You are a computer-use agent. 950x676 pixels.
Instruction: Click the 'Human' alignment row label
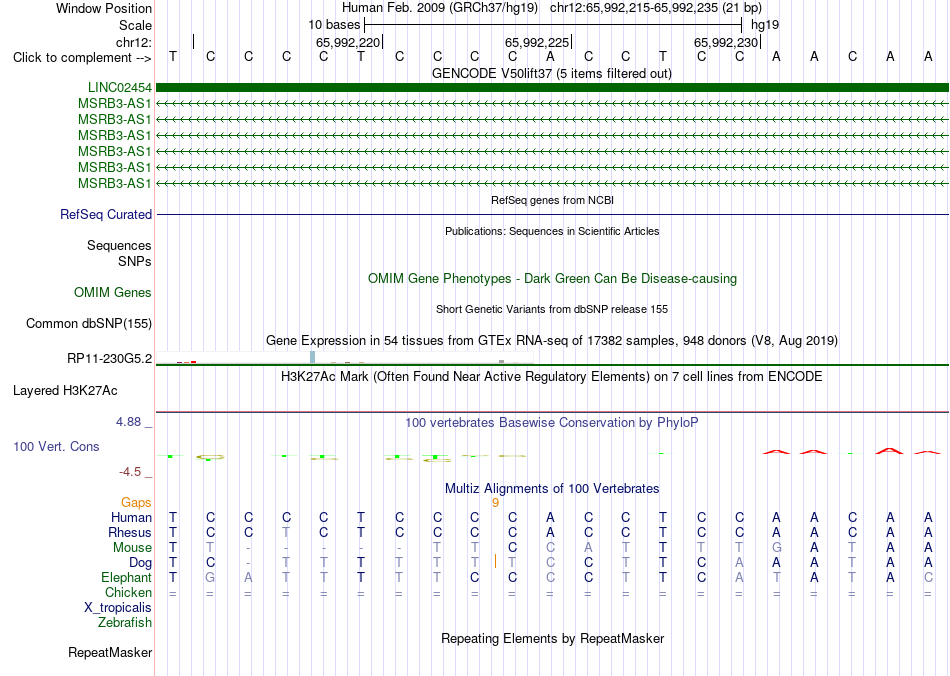pyautogui.click(x=131, y=517)
